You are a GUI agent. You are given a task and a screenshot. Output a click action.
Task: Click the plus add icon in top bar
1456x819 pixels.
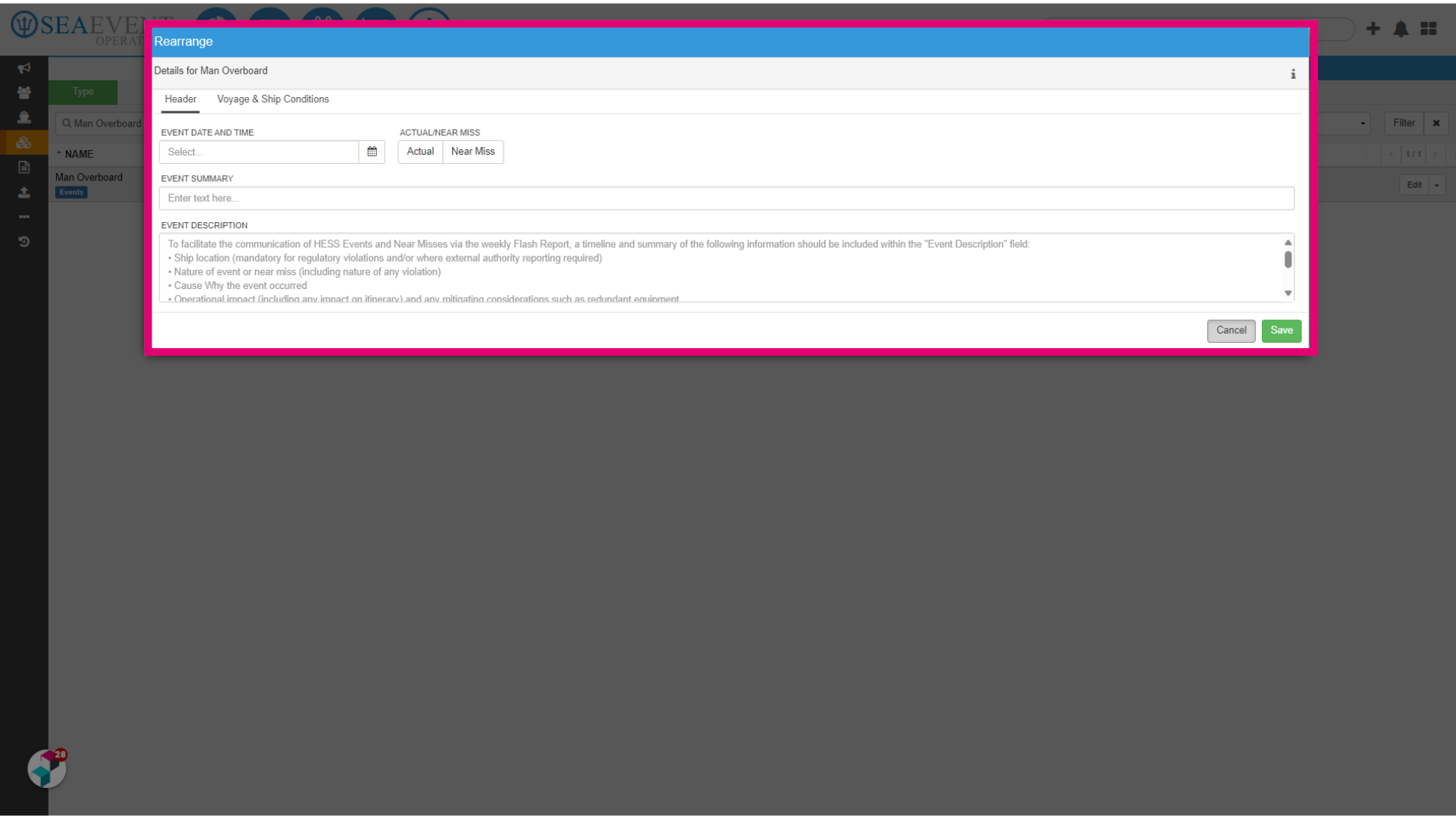(x=1373, y=29)
